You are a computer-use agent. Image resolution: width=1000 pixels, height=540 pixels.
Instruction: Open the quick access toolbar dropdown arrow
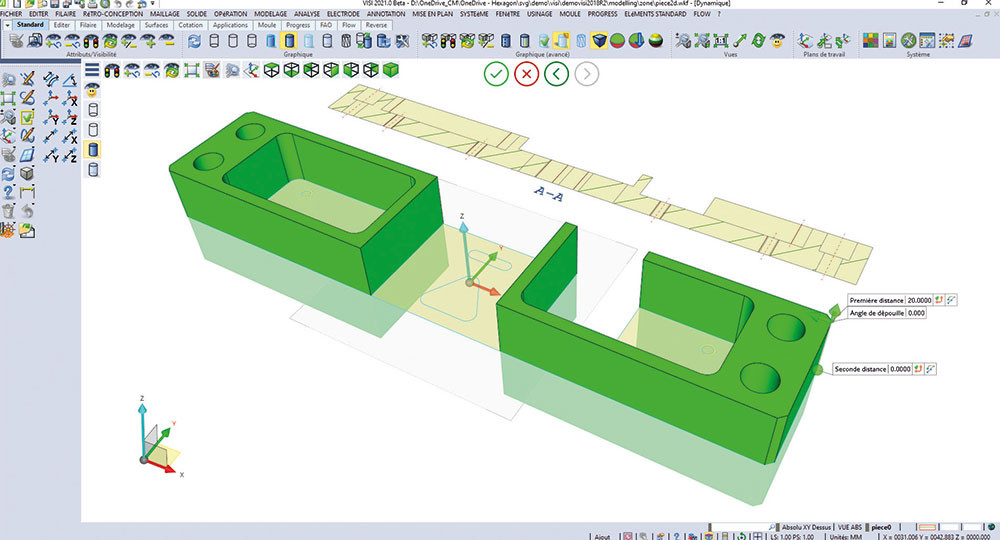pos(153,4)
